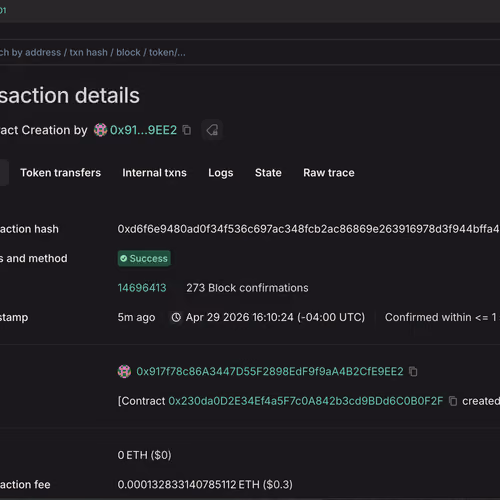
Task: Open the State tab
Action: click(268, 173)
